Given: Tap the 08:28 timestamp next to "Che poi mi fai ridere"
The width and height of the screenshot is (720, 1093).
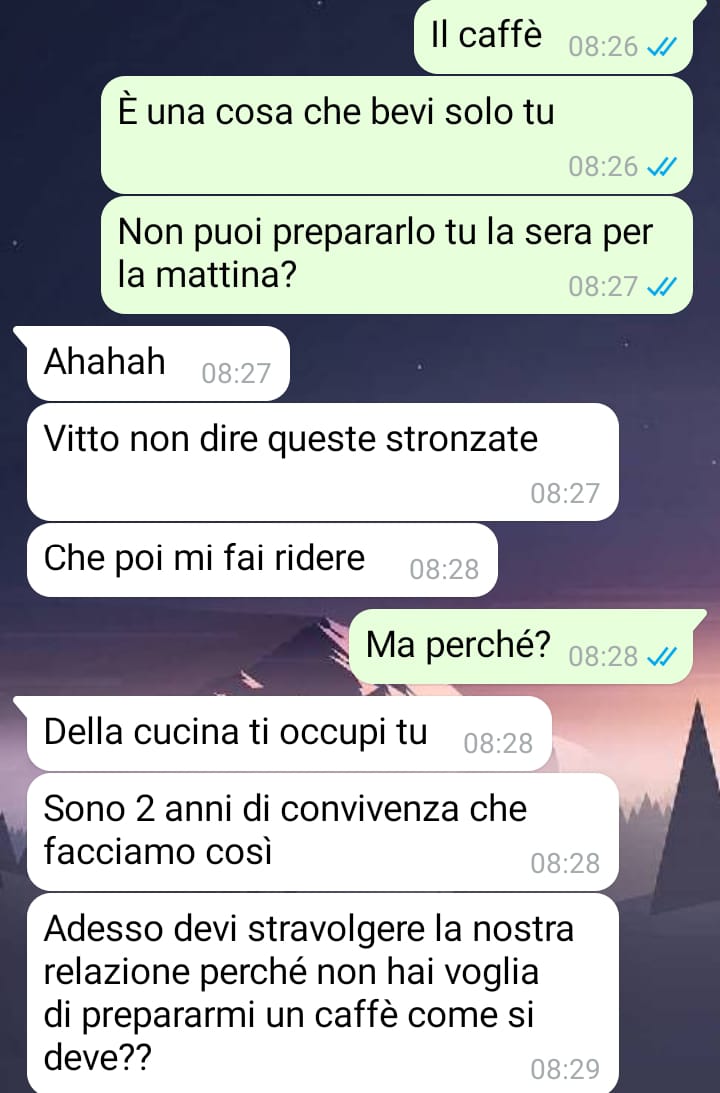Looking at the screenshot, I should click(444, 570).
